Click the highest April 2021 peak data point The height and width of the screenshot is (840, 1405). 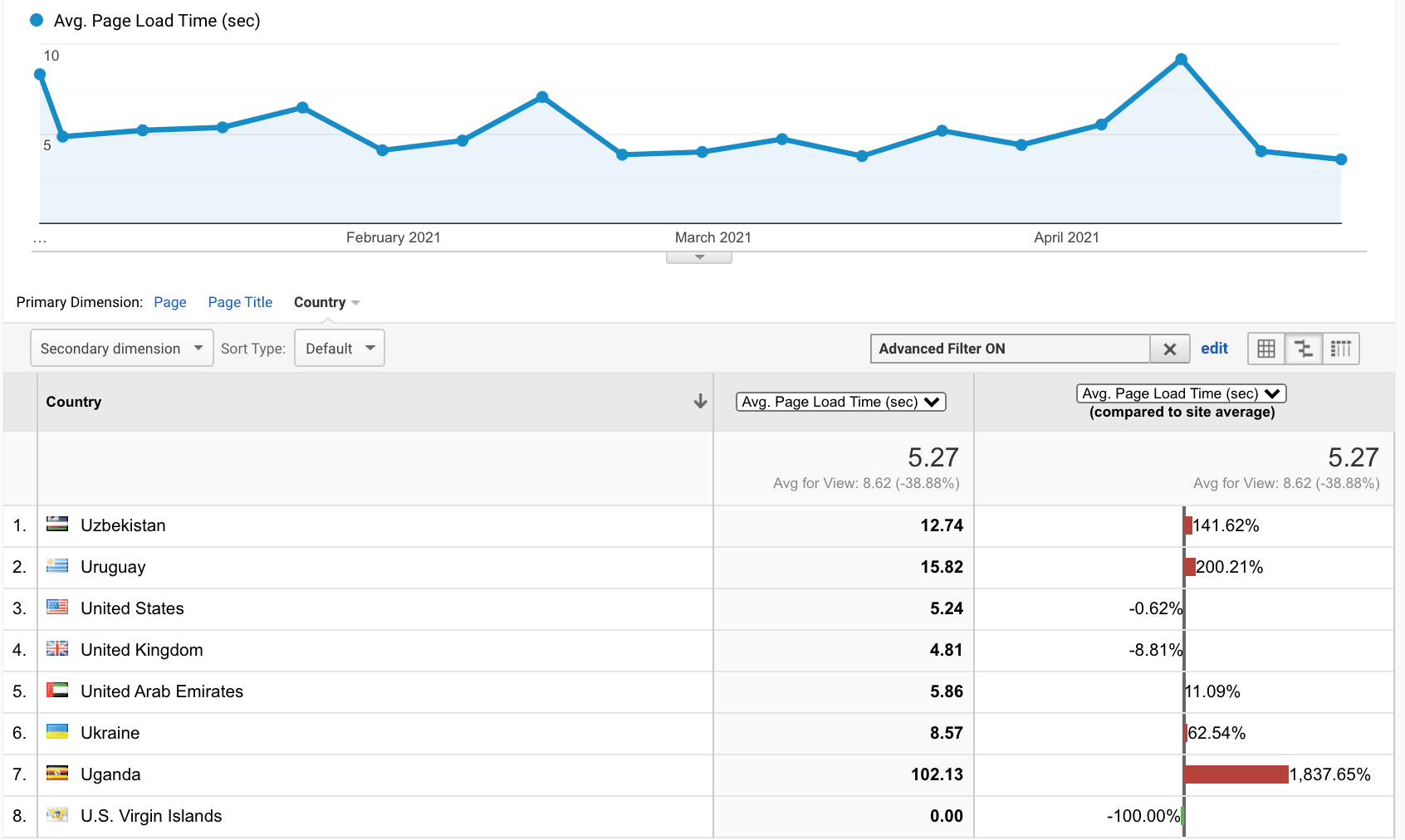1181,60
